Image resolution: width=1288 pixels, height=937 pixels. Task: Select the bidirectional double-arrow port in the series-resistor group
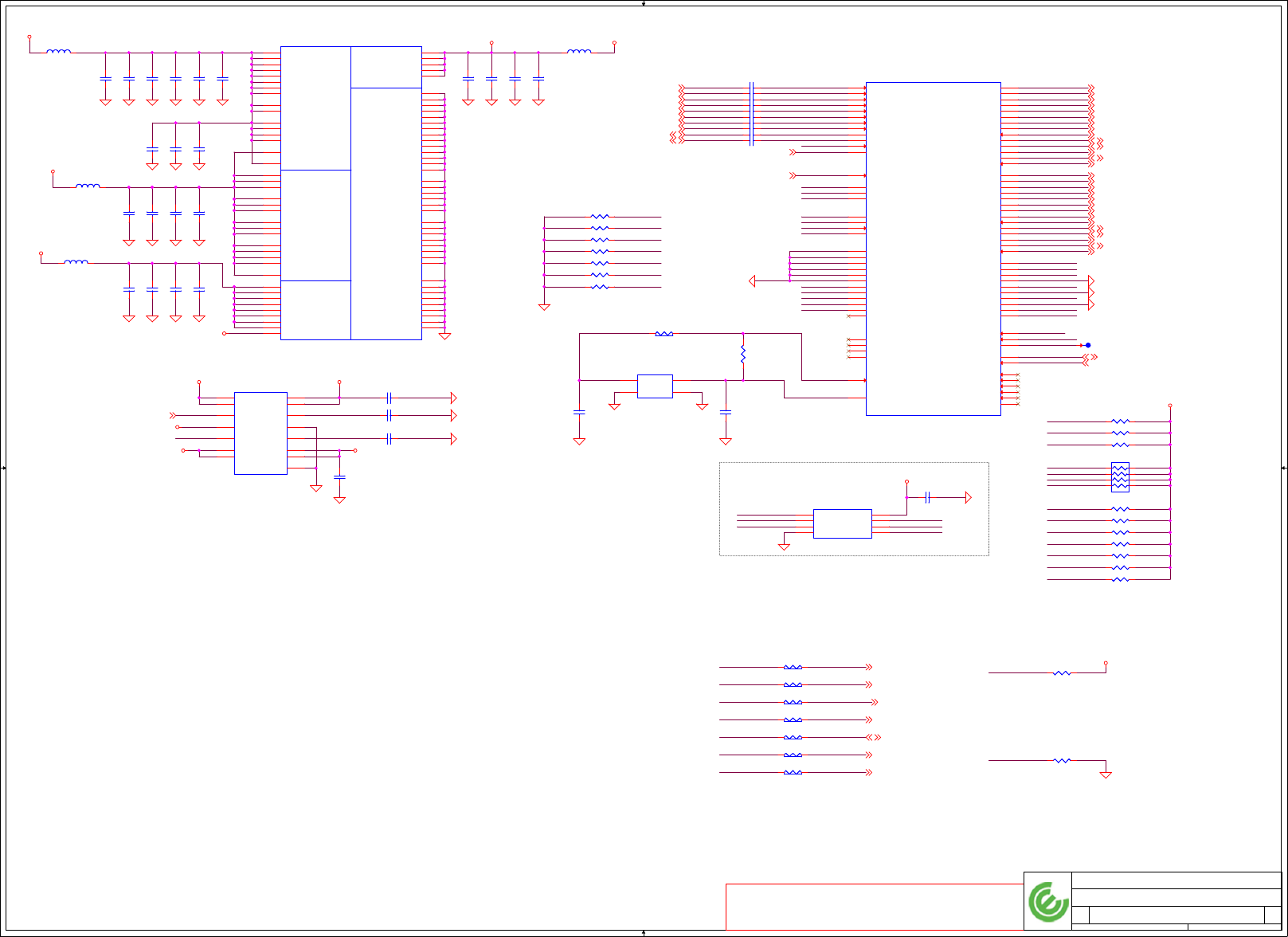[874, 737]
